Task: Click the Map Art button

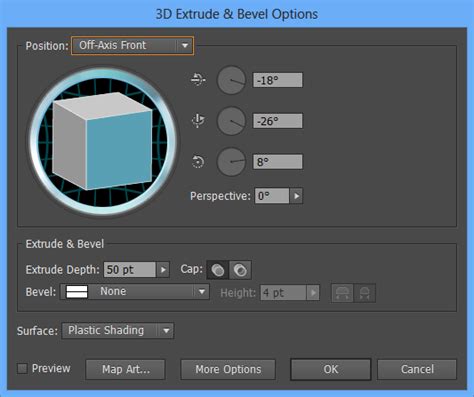Action: 125,369
